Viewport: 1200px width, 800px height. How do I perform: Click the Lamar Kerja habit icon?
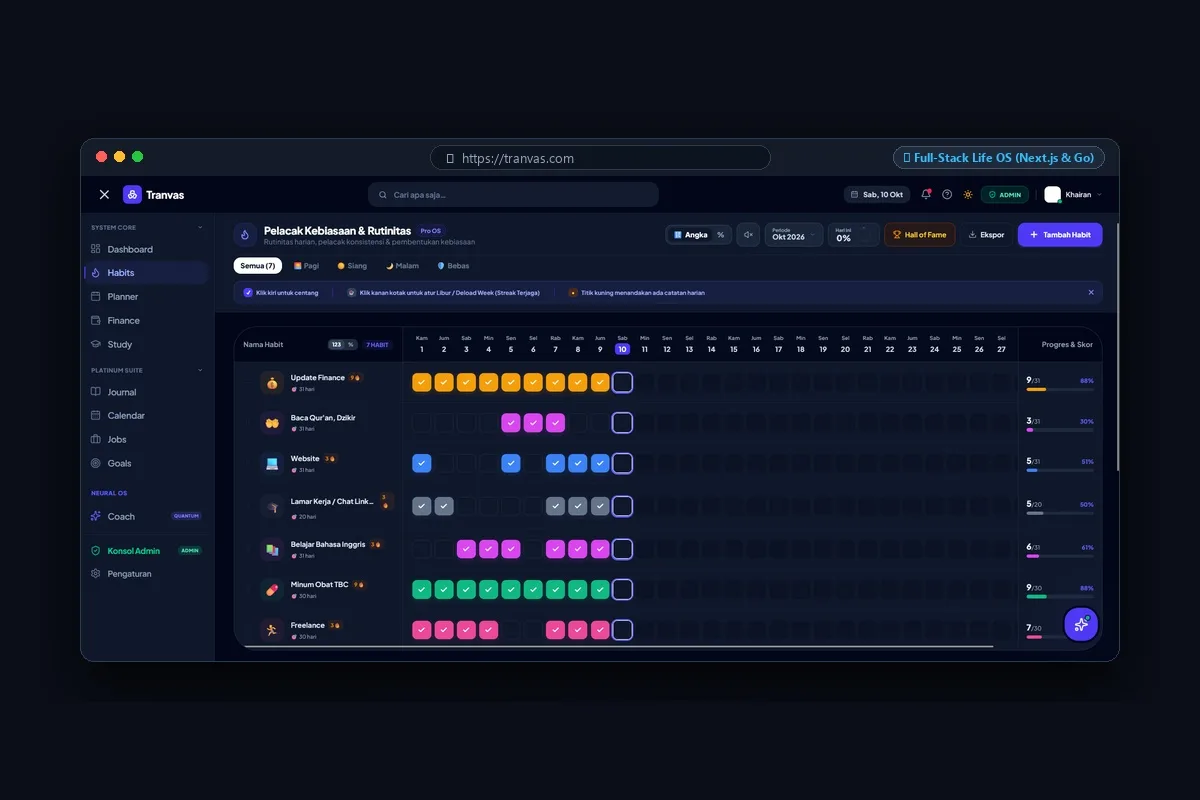point(271,507)
